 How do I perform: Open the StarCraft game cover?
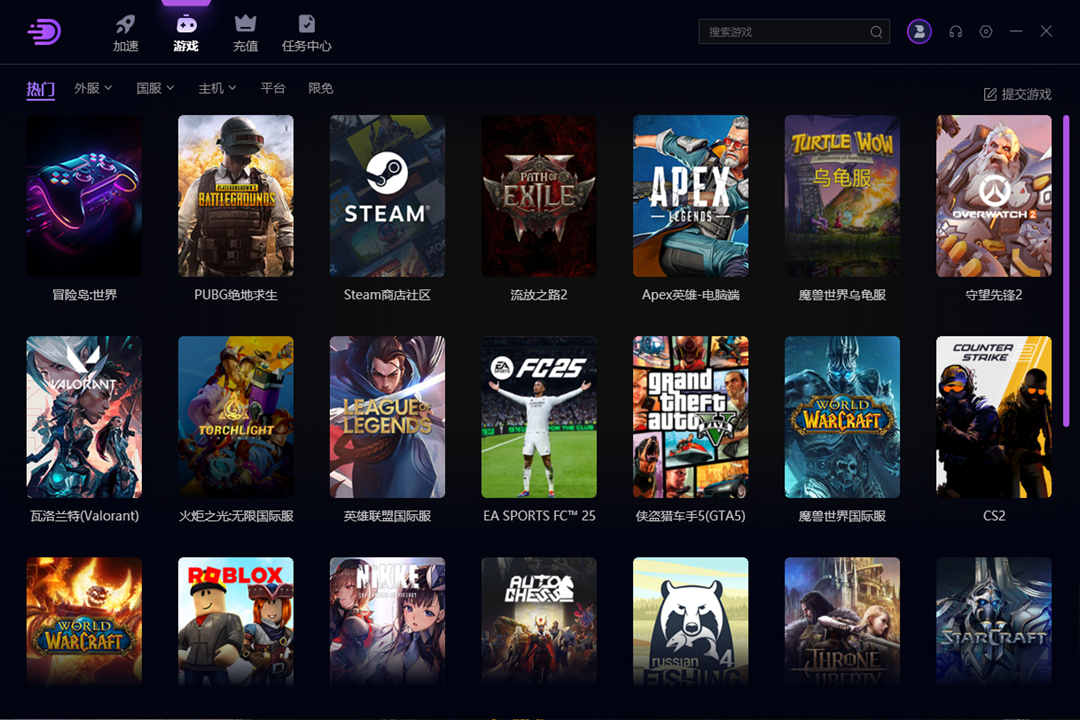coord(994,621)
